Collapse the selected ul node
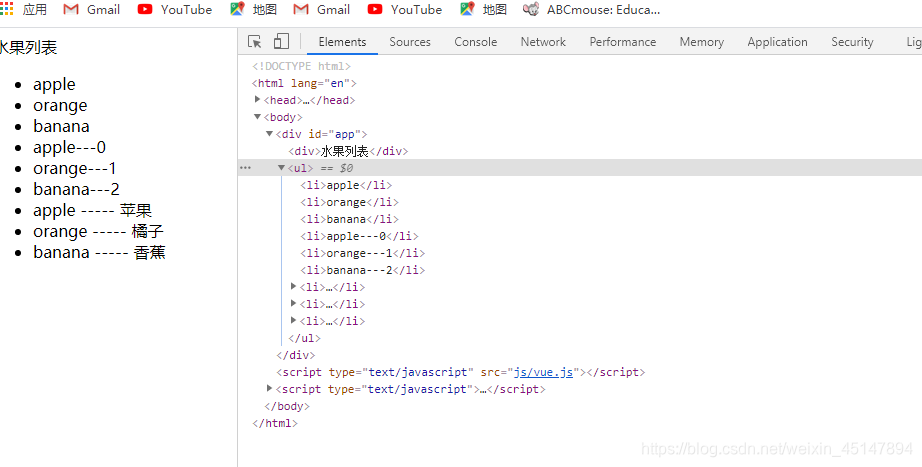The image size is (922, 467). click(282, 168)
